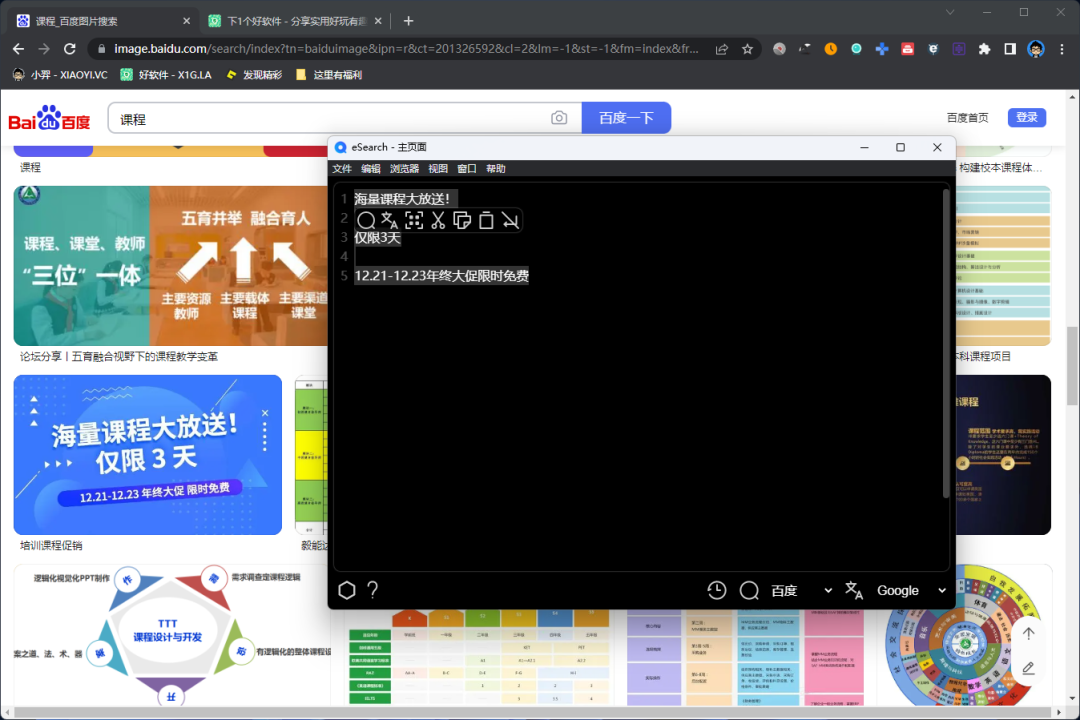Viewport: 1080px width, 720px height.
Task: Open Baidu image search via the camera icon
Action: tap(559, 117)
